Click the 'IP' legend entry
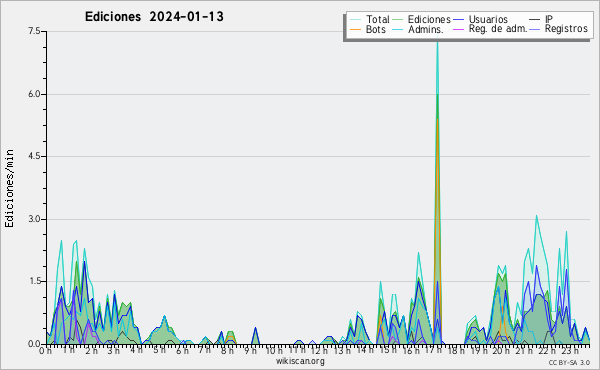 (549, 19)
